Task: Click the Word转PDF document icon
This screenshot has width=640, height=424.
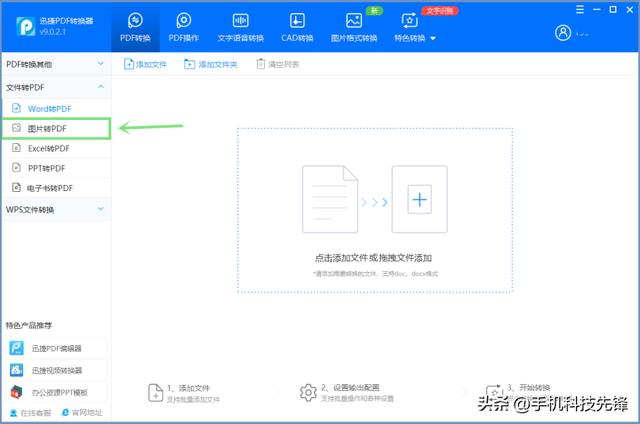Action: pos(16,108)
